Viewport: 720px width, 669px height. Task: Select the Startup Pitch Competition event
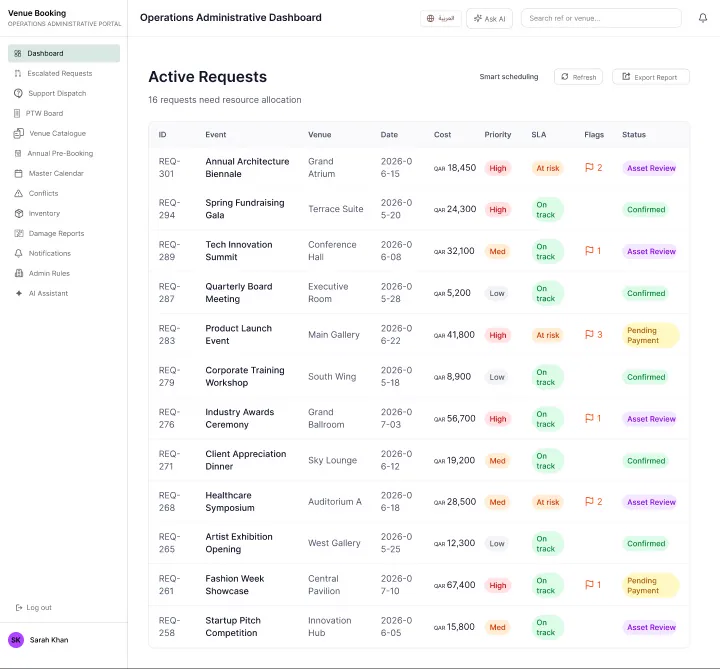pyautogui.click(x=233, y=626)
